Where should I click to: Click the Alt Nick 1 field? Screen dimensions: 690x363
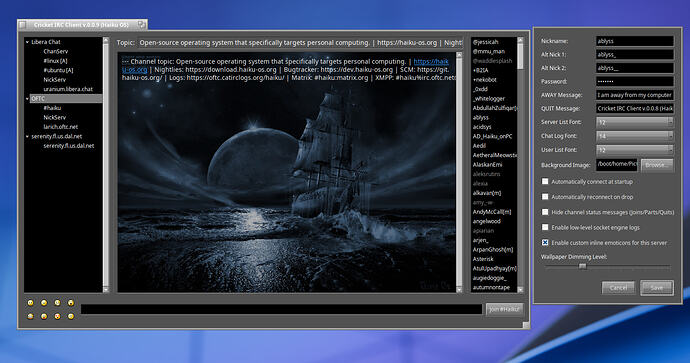point(635,55)
